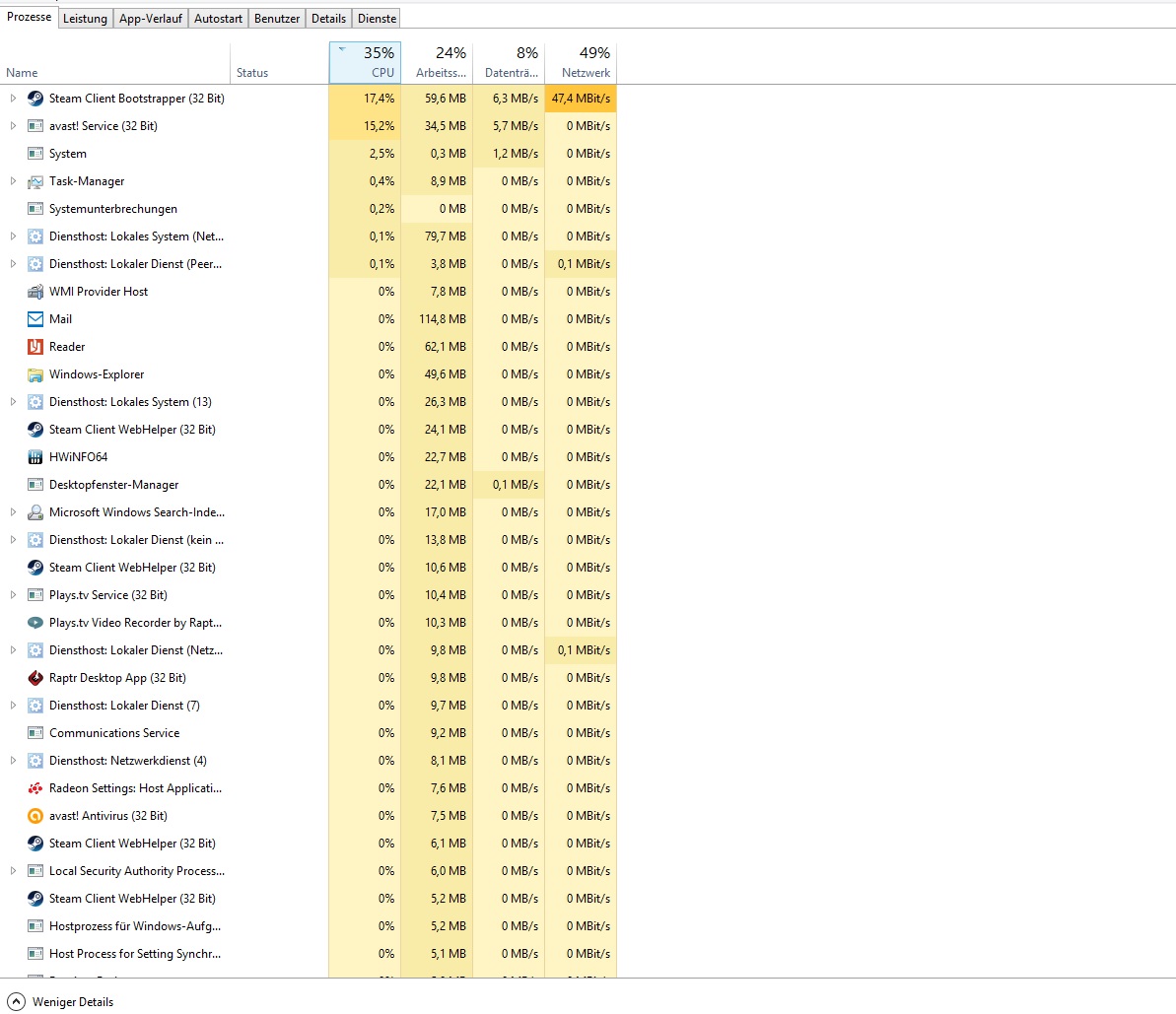Select the 114,8 MB memory value of Mail
Image resolution: width=1176 pixels, height=1014 pixels.
(438, 319)
